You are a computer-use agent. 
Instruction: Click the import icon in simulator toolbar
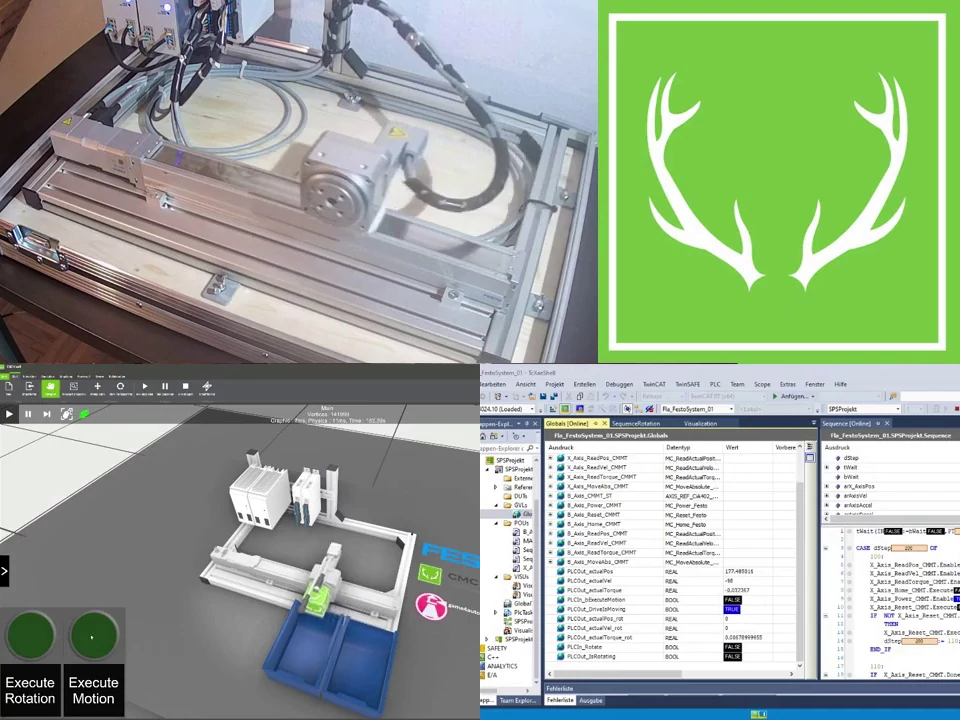tap(29, 388)
